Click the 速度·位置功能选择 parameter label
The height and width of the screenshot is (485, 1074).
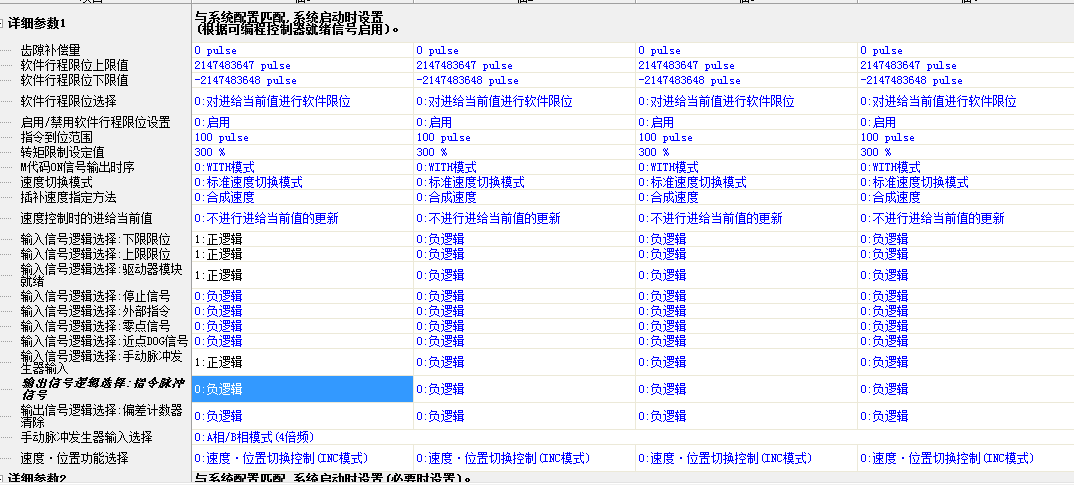point(74,458)
